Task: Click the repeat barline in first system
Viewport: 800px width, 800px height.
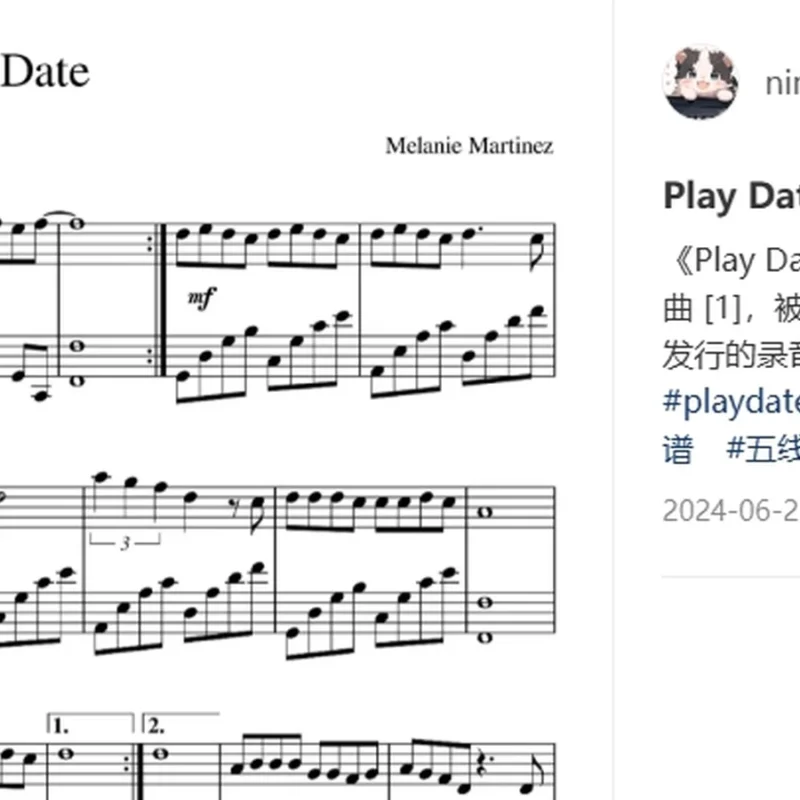Action: 158,300
